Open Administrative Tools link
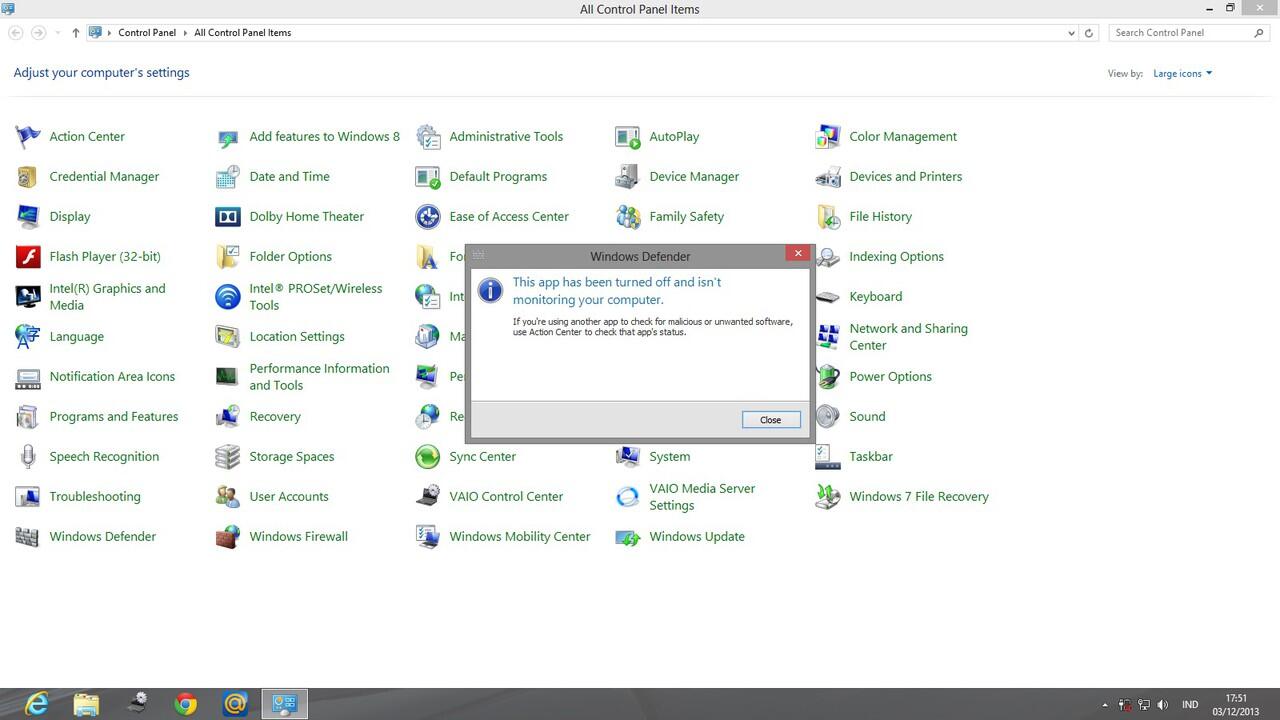The height and width of the screenshot is (720, 1280). click(506, 137)
